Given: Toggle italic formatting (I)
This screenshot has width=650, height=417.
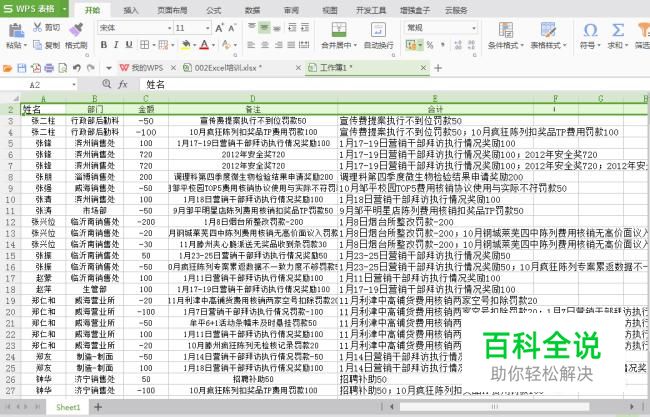Looking at the screenshot, I should (116, 45).
